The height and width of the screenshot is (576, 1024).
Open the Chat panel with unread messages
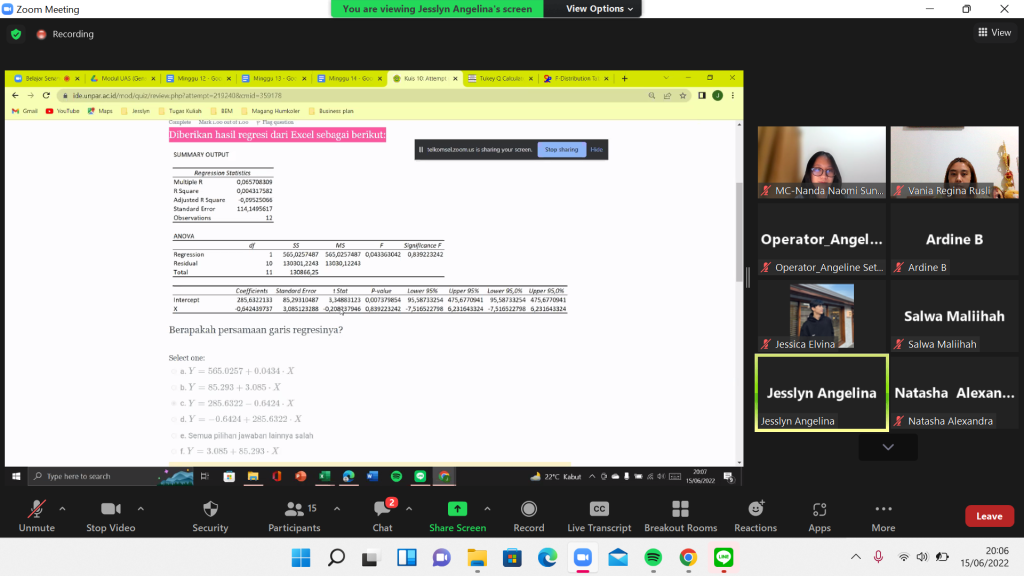[383, 514]
